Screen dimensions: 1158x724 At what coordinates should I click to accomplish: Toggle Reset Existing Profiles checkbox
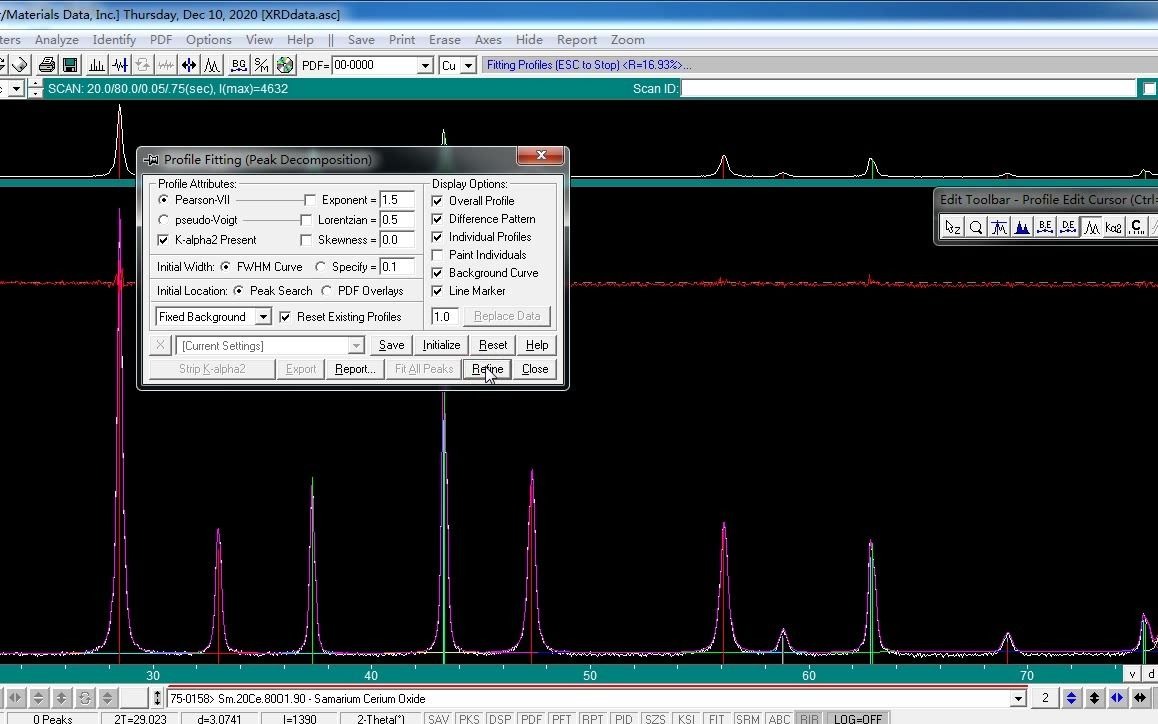tap(285, 317)
